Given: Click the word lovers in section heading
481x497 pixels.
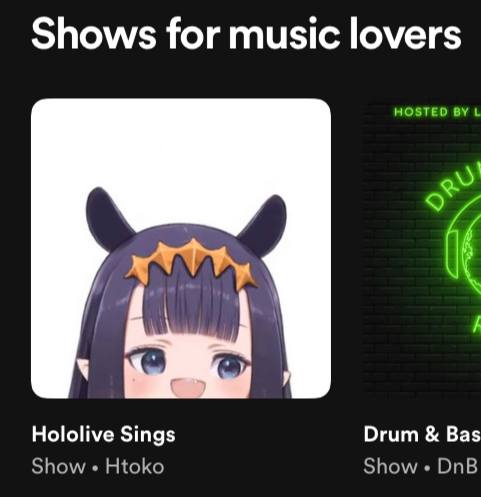Looking at the screenshot, I should pos(405,34).
